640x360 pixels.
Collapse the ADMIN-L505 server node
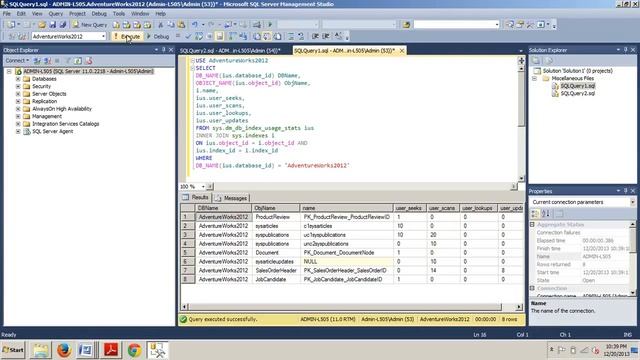(x=9, y=71)
